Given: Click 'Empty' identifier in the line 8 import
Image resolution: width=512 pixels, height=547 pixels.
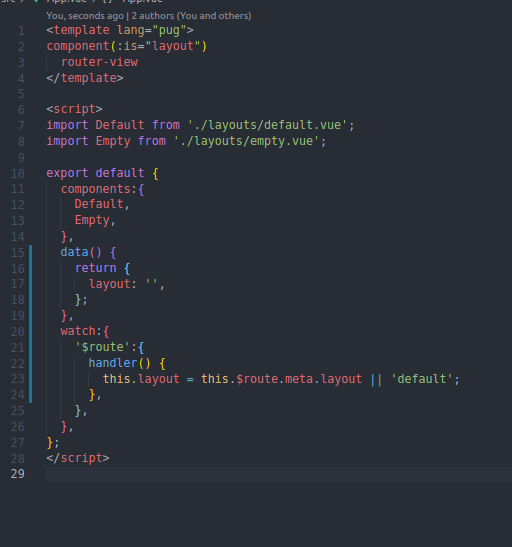Looking at the screenshot, I should pos(113,141).
